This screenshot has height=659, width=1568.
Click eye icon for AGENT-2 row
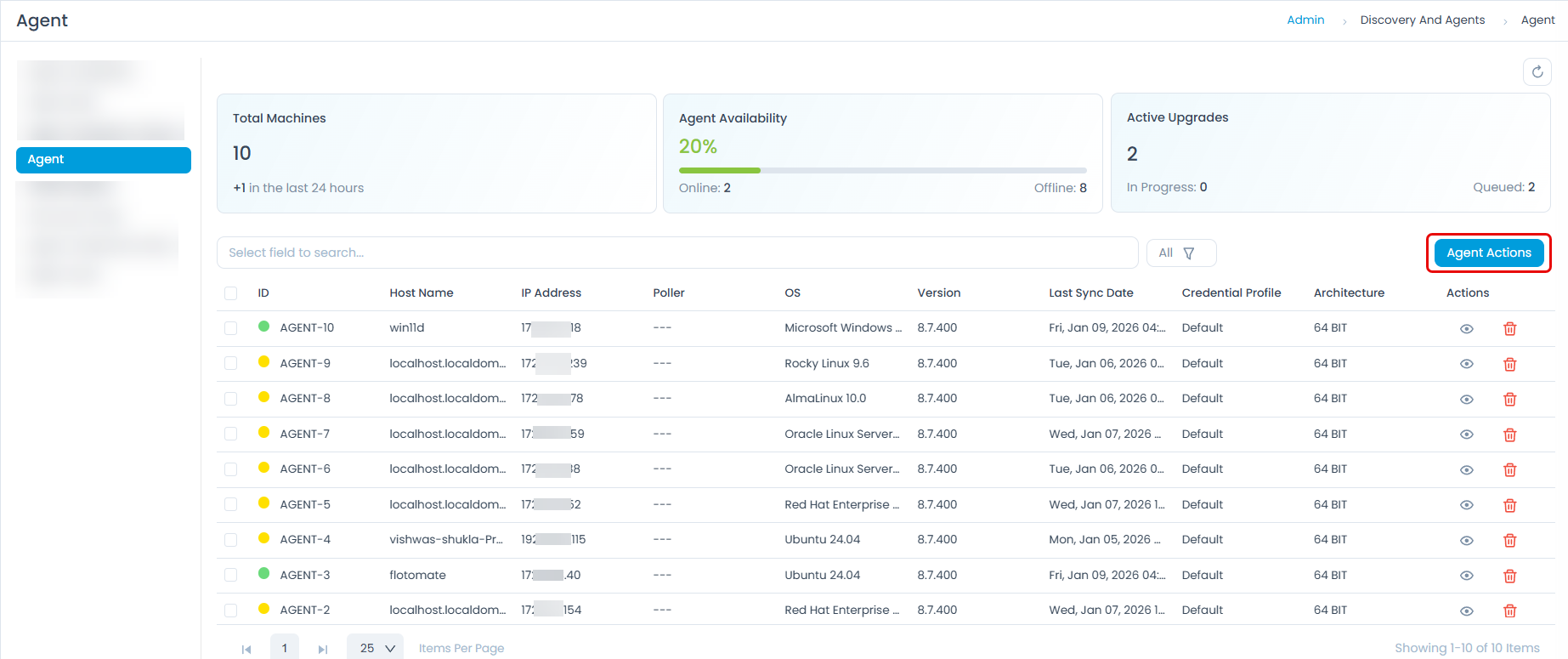tap(1466, 611)
